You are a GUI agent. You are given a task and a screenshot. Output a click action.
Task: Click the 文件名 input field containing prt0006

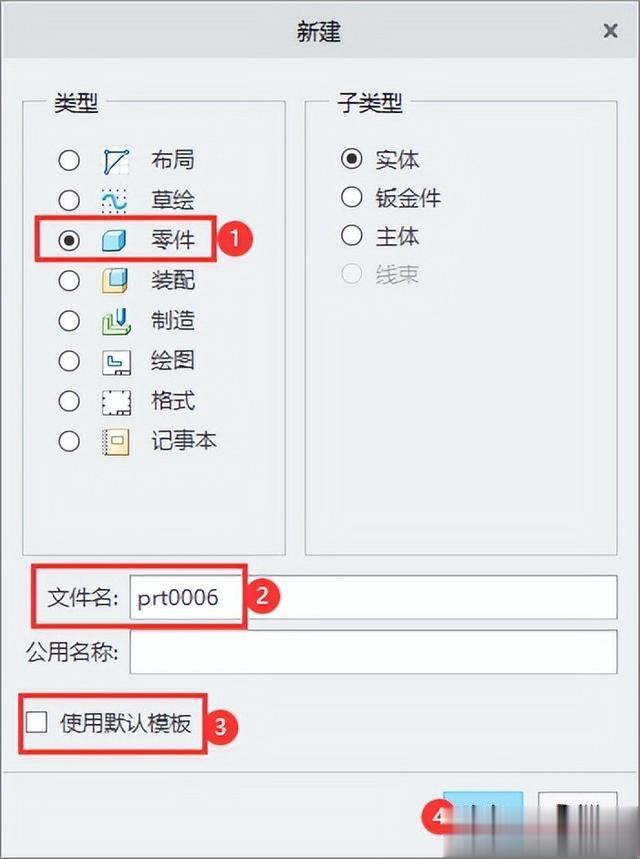point(373,597)
